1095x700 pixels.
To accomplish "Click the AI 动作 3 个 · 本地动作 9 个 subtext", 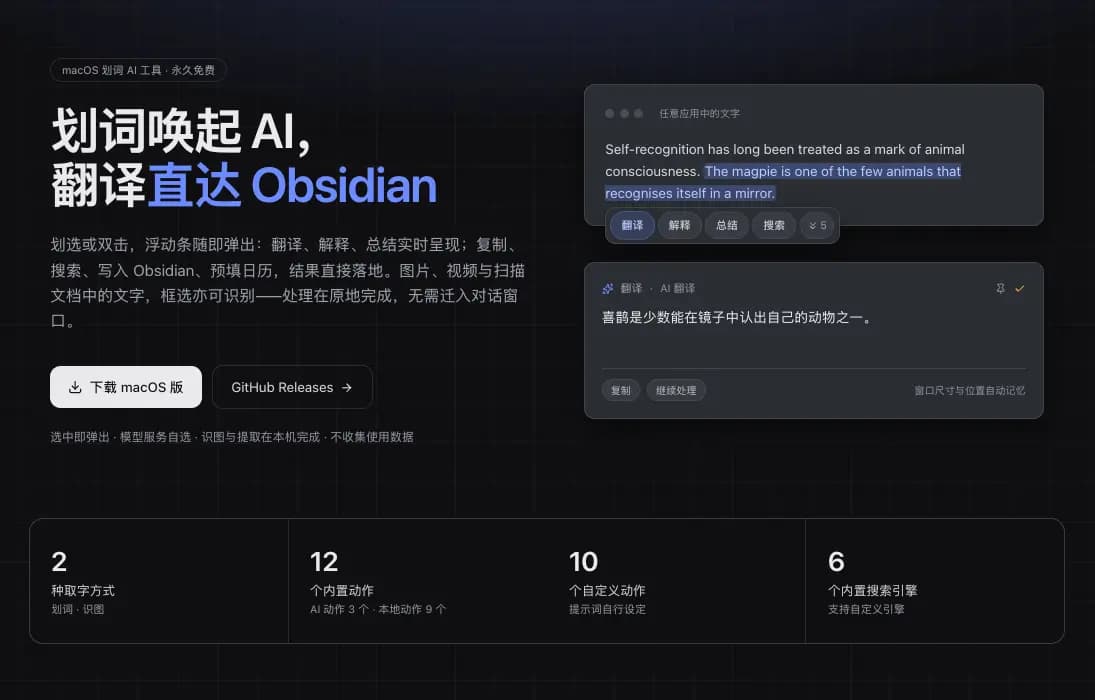I will [x=378, y=609].
